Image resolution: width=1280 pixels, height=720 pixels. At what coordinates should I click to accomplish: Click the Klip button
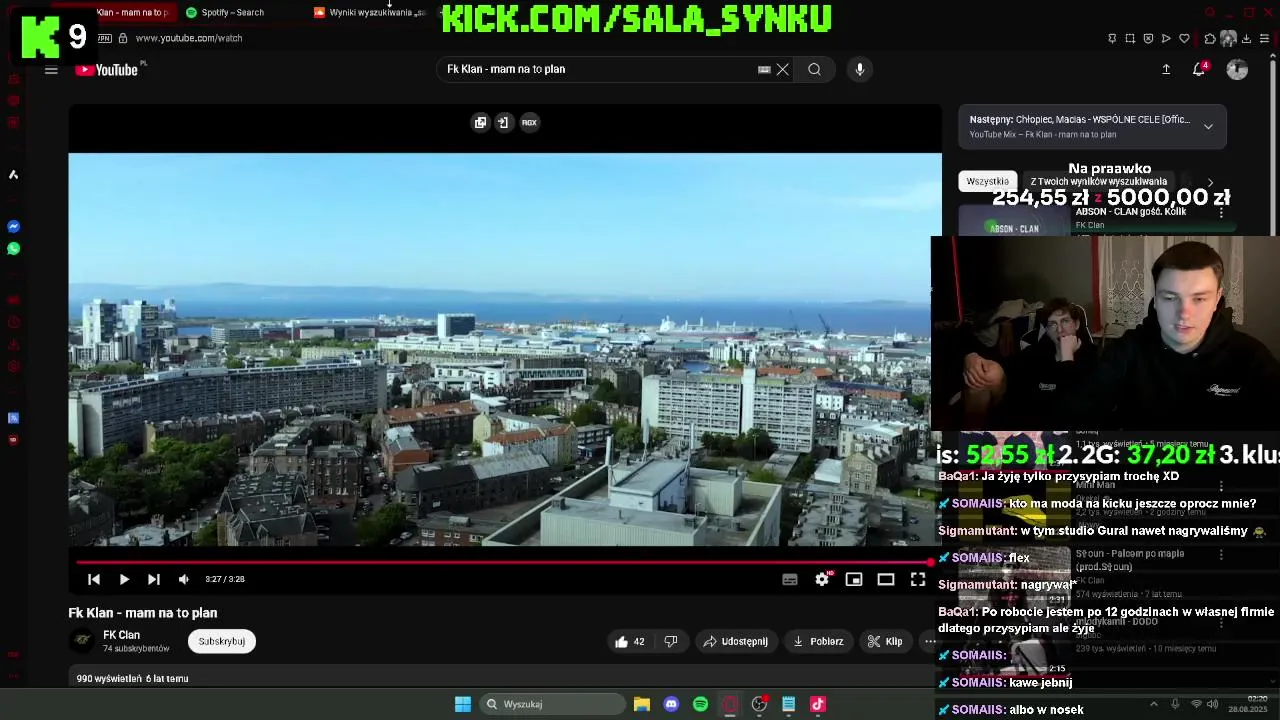(x=885, y=641)
